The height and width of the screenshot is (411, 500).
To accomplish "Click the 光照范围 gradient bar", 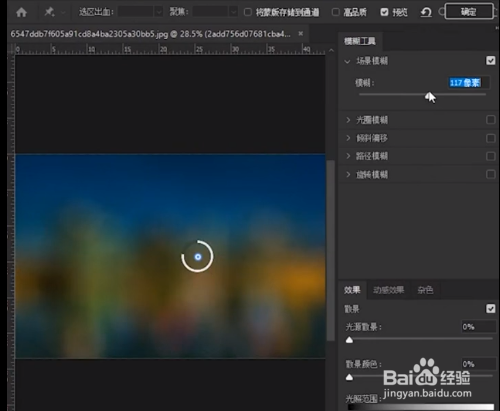I will point(421,407).
